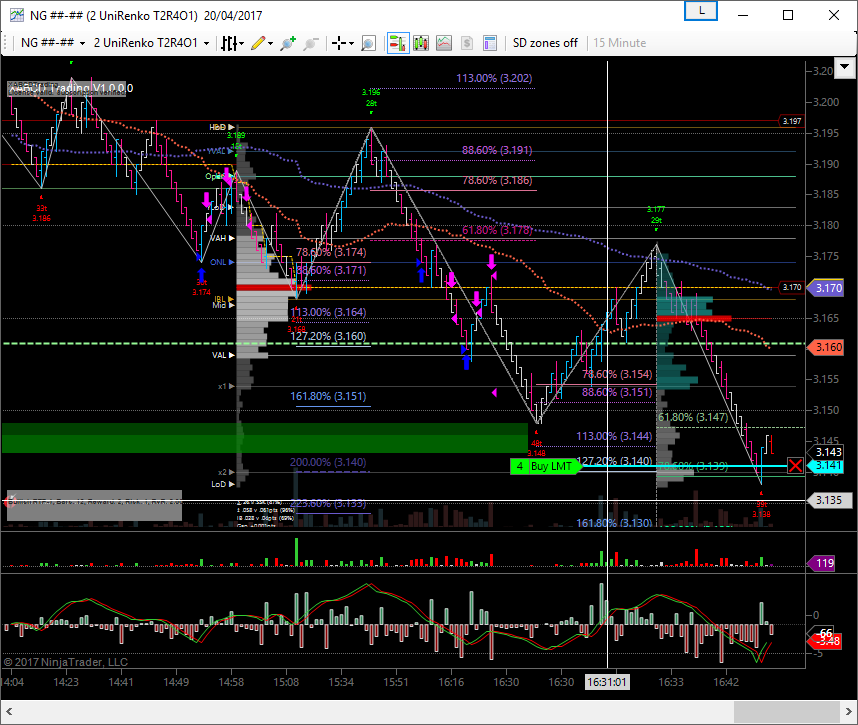Open the Indicators icon

tap(444, 43)
